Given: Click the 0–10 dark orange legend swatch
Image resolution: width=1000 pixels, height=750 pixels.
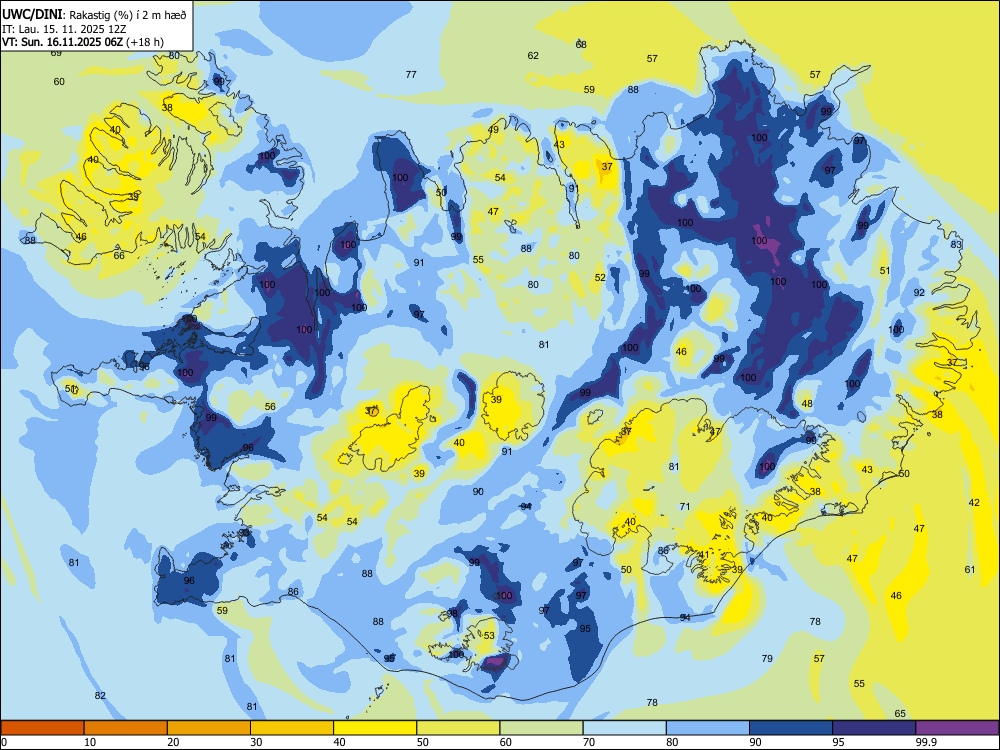Looking at the screenshot, I should [x=43, y=728].
